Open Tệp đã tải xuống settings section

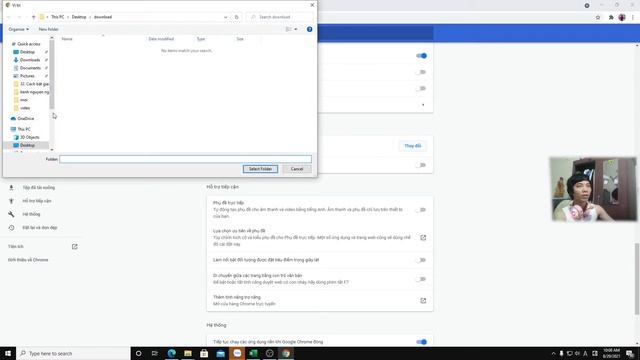click(x=38, y=188)
